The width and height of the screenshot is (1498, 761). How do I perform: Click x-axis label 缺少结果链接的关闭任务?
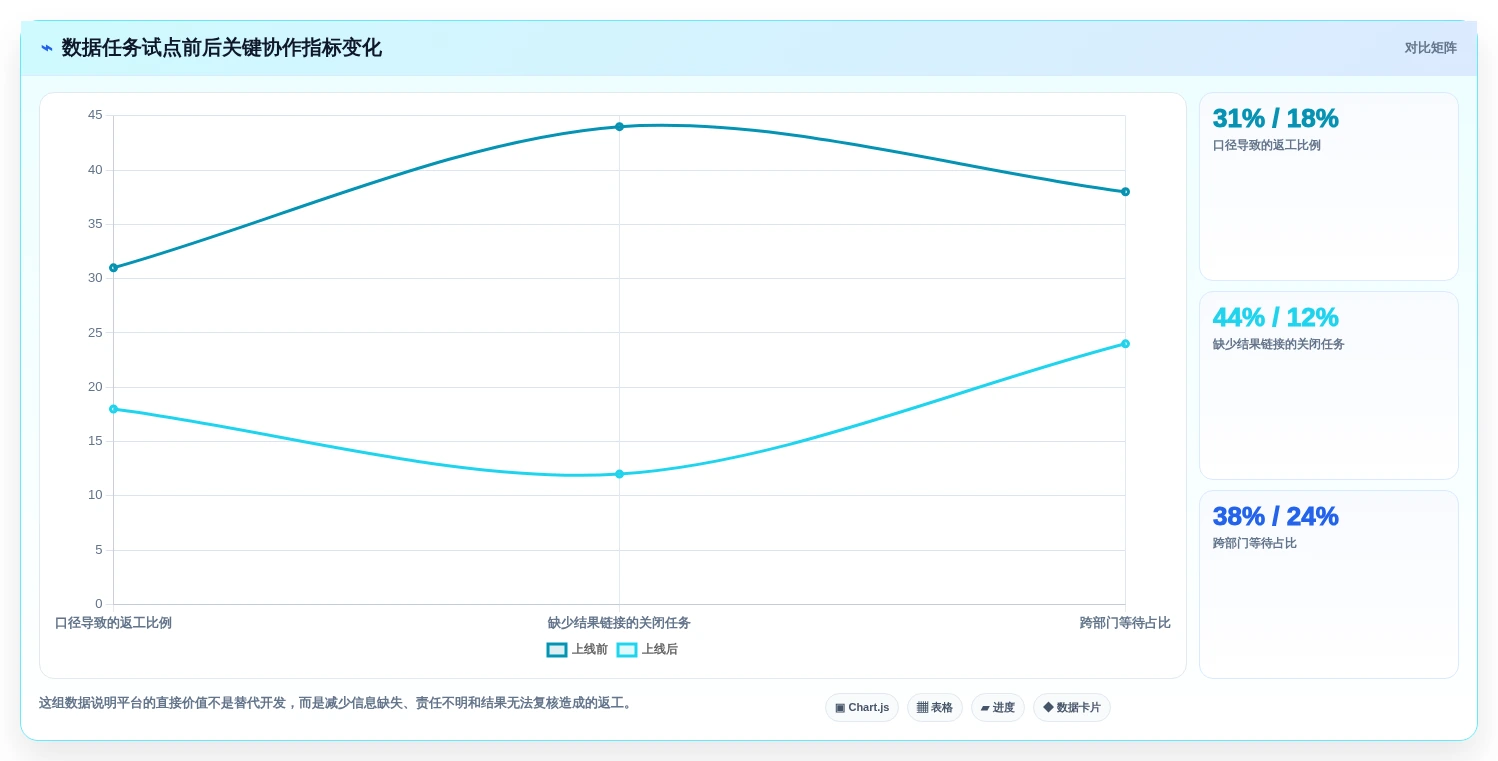pos(619,623)
